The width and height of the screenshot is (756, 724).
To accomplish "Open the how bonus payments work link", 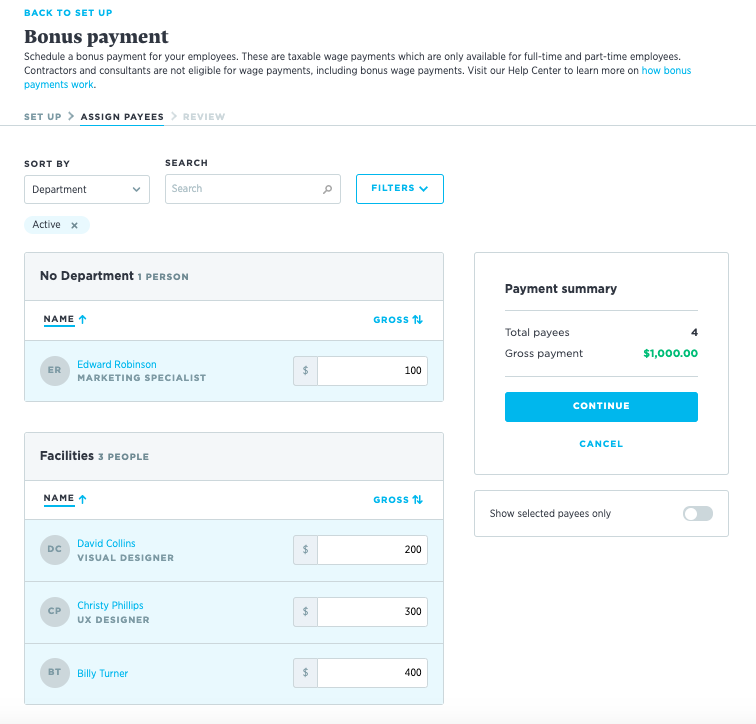I will 666,71.
